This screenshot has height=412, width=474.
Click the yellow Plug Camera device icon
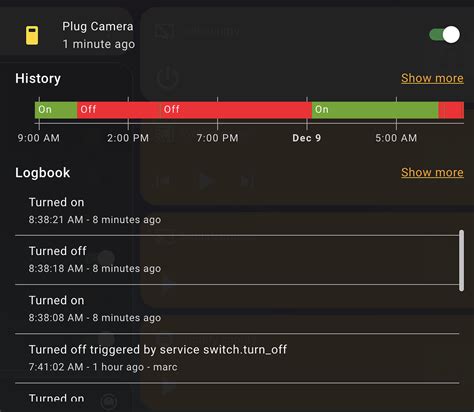(32, 35)
